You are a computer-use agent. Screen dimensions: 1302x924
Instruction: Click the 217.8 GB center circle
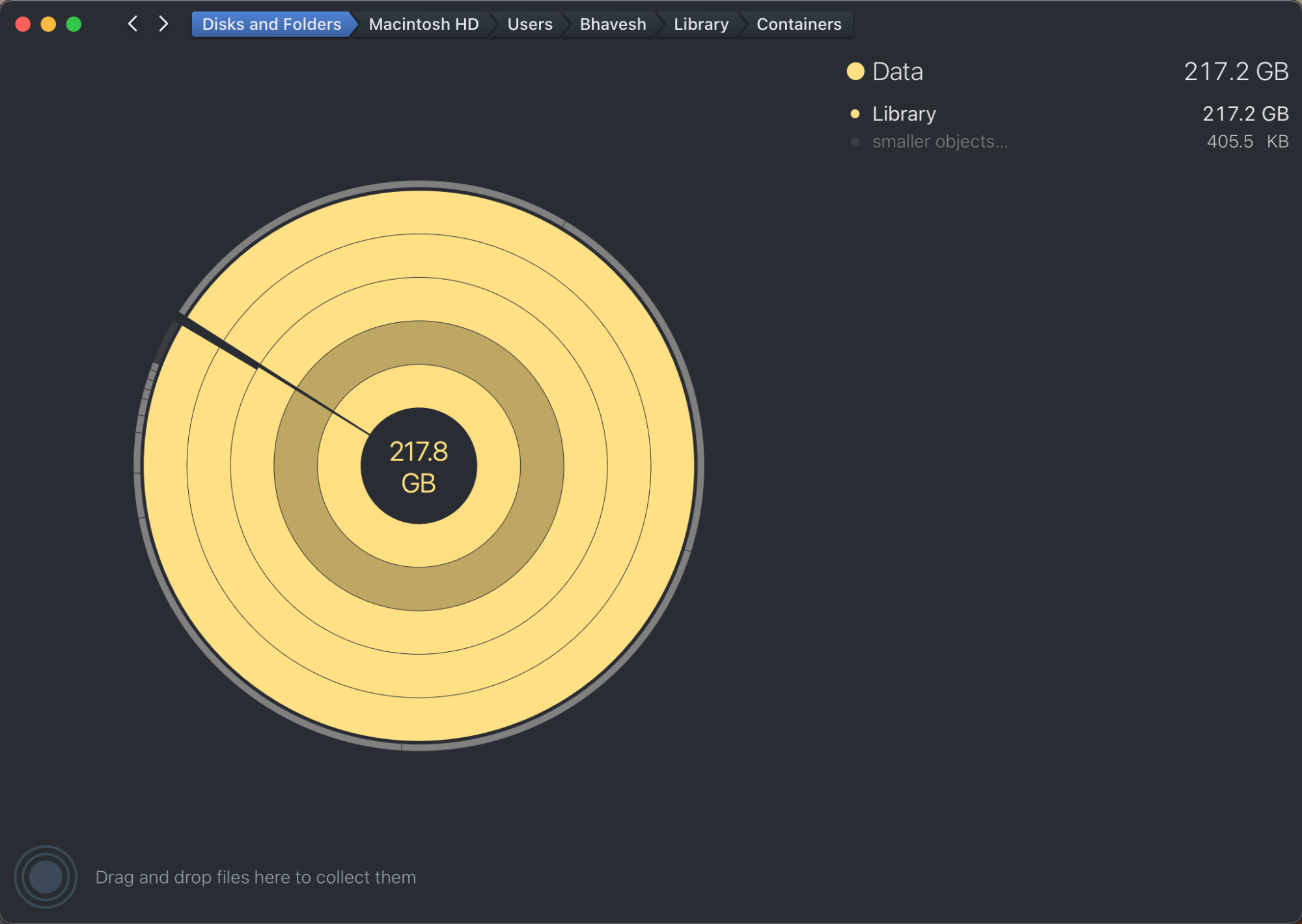[419, 466]
